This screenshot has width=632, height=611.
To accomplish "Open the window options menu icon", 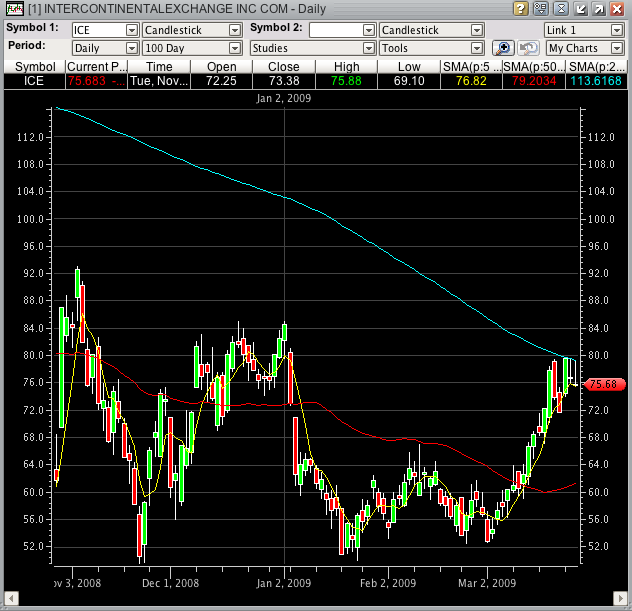I will (541, 9).
